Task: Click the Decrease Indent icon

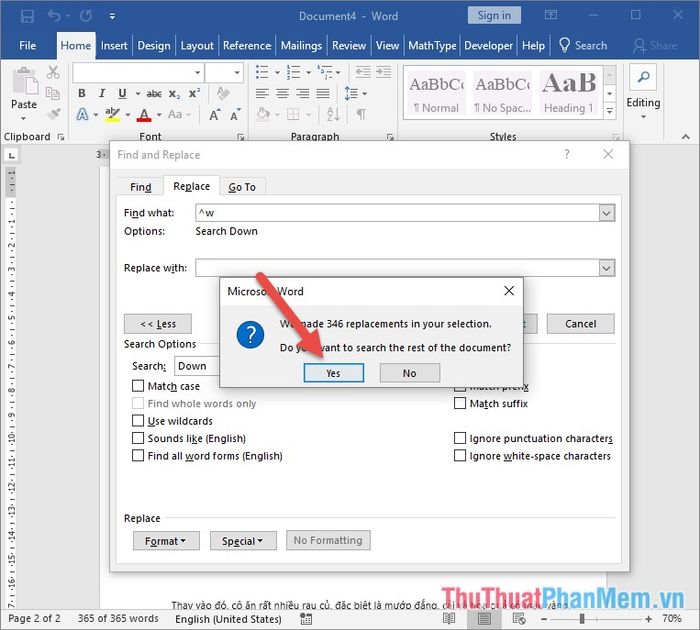Action: (363, 72)
